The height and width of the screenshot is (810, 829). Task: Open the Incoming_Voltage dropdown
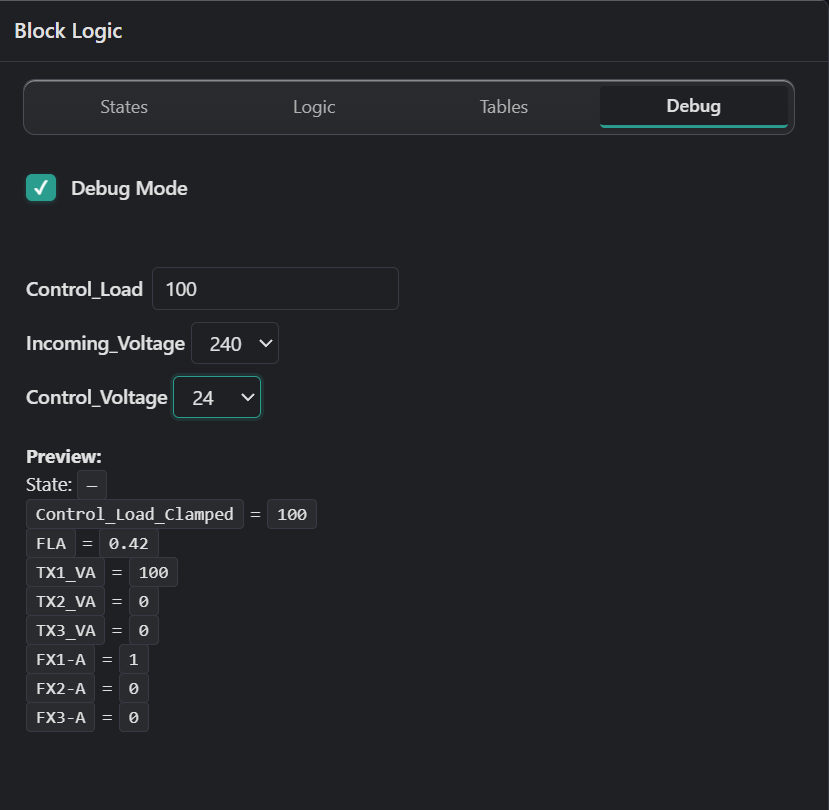tap(235, 343)
